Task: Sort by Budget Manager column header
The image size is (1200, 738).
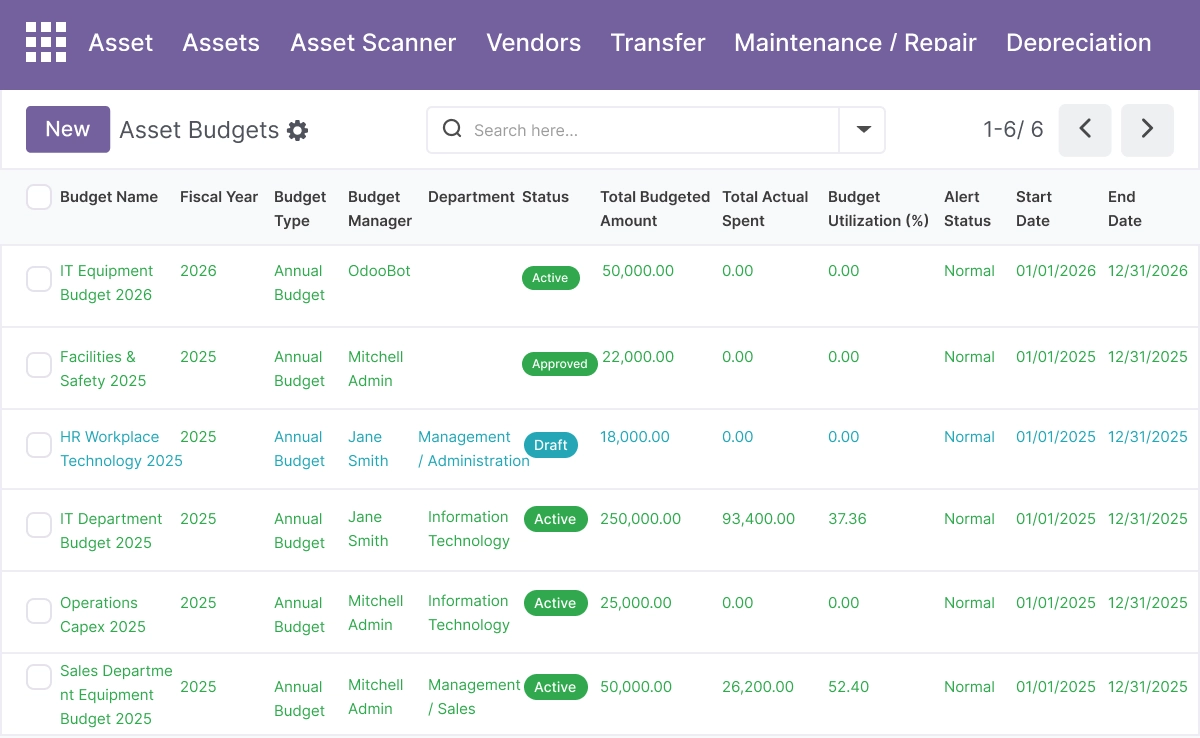Action: [380, 209]
